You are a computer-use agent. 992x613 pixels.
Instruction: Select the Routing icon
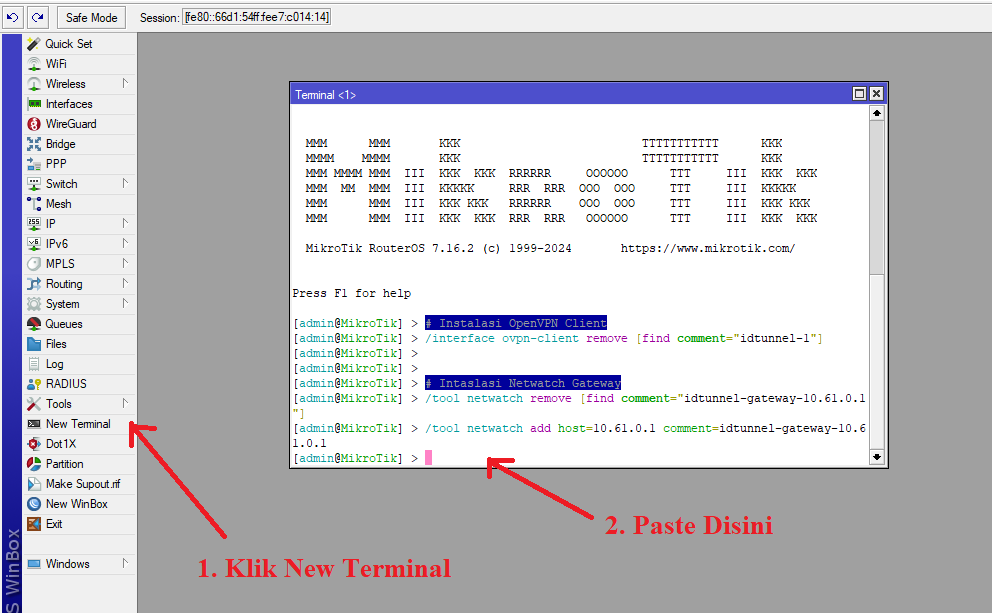[34, 284]
